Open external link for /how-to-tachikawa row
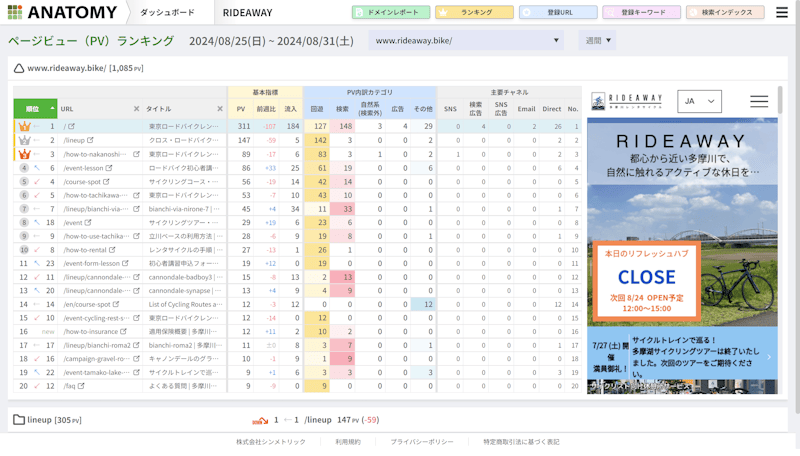800x456 pixels. pyautogui.click(x=136, y=195)
